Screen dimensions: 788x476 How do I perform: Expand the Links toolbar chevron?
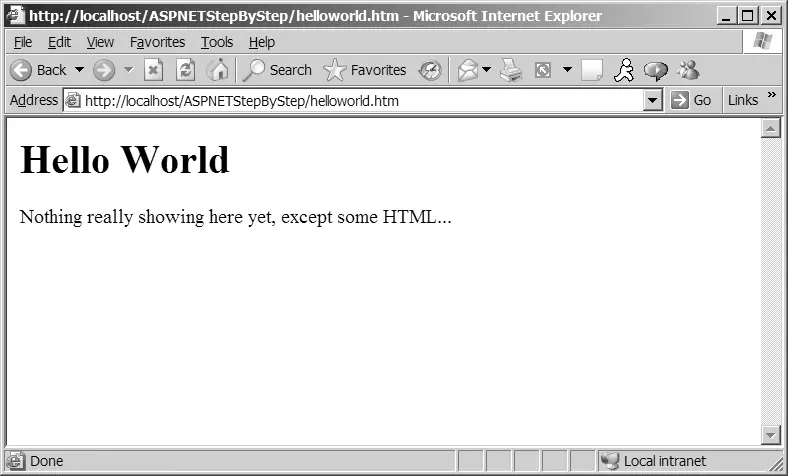(x=772, y=94)
